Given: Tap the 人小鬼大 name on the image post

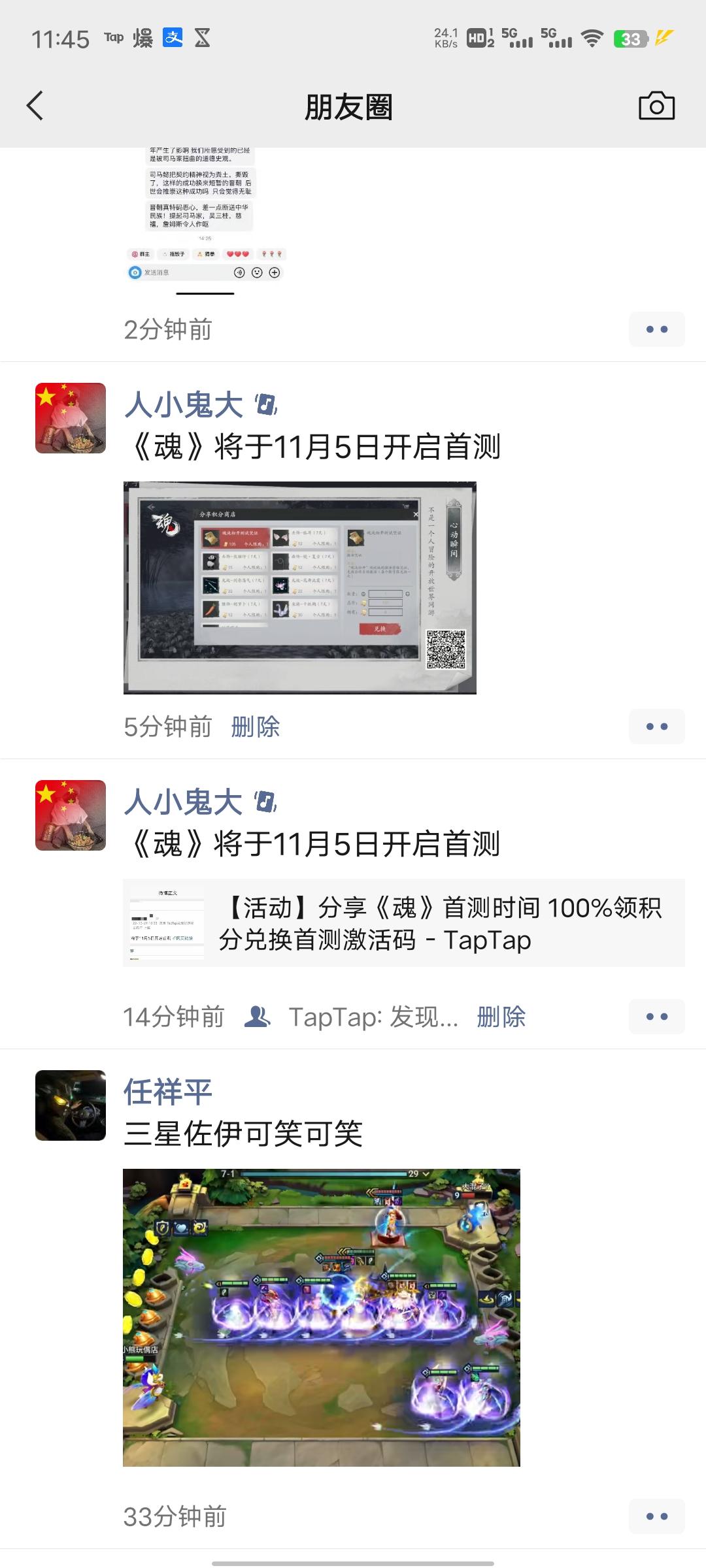Looking at the screenshot, I should pyautogui.click(x=184, y=404).
